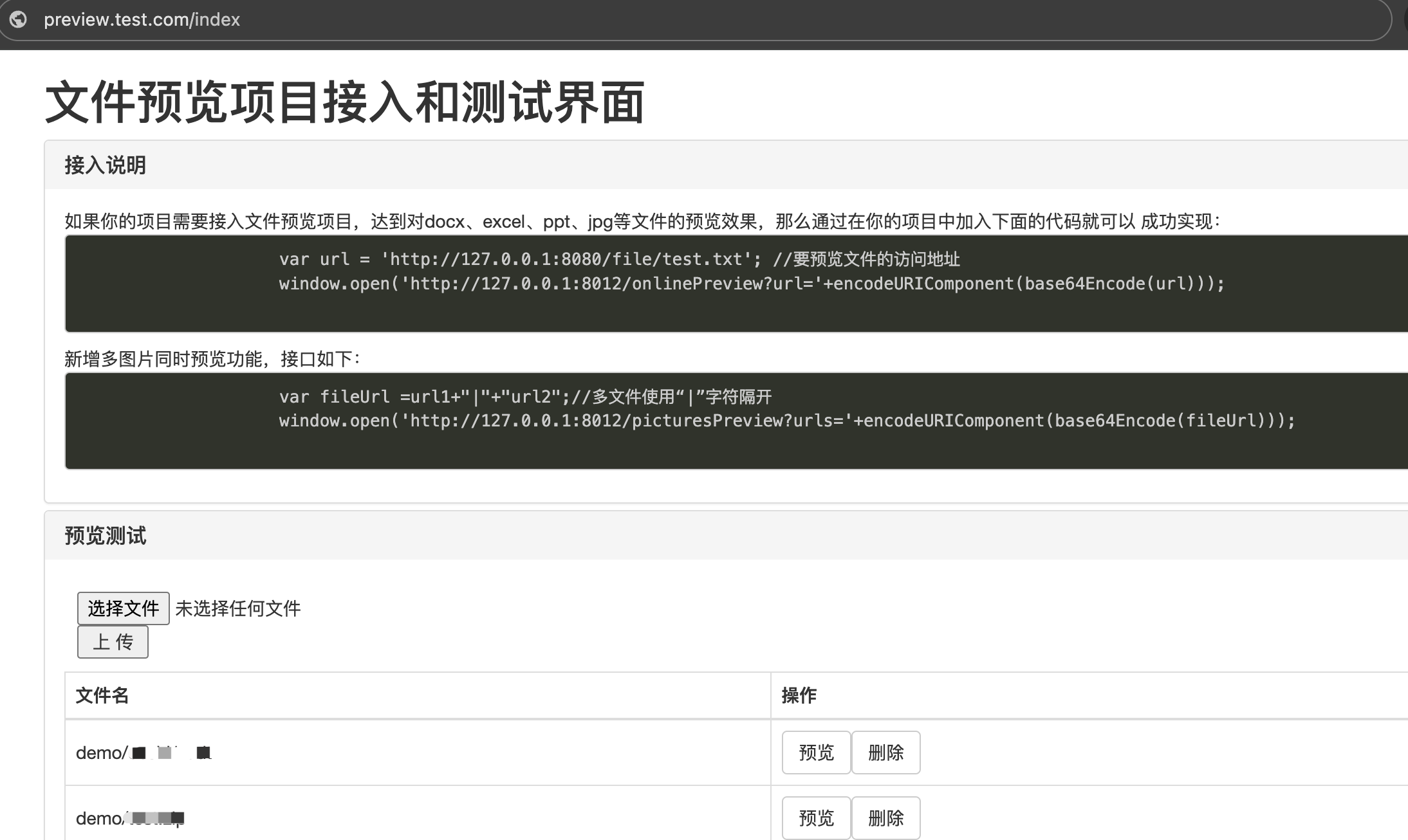The image size is (1408, 840).
Task: Click the 选择文件 file chooser button
Action: click(123, 608)
